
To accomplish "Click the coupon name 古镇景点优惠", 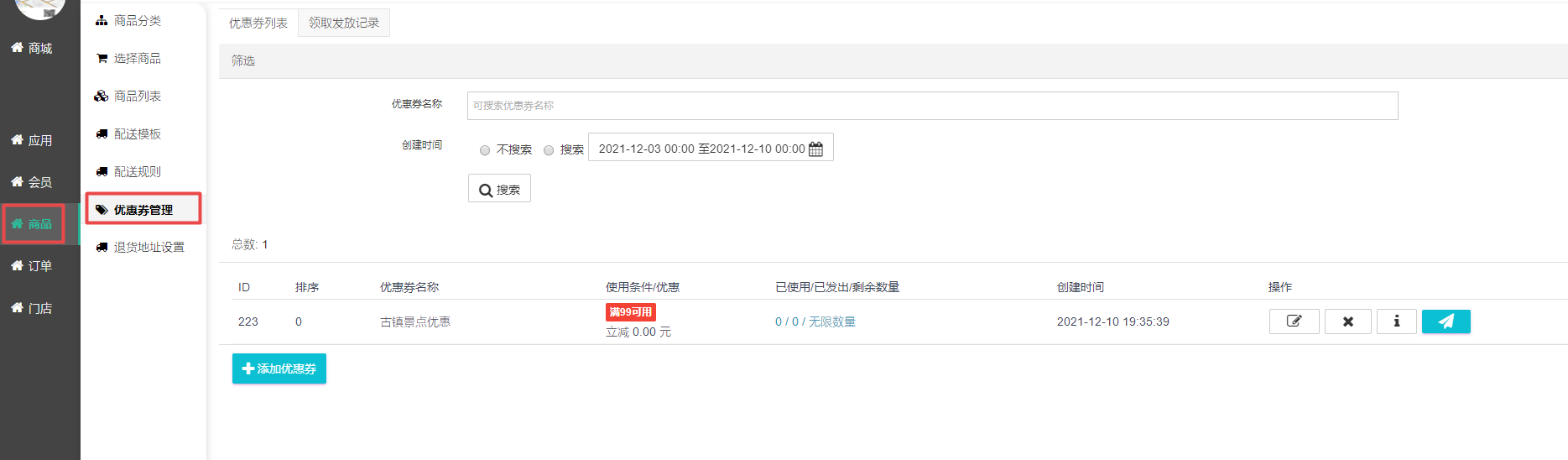I will (415, 321).
